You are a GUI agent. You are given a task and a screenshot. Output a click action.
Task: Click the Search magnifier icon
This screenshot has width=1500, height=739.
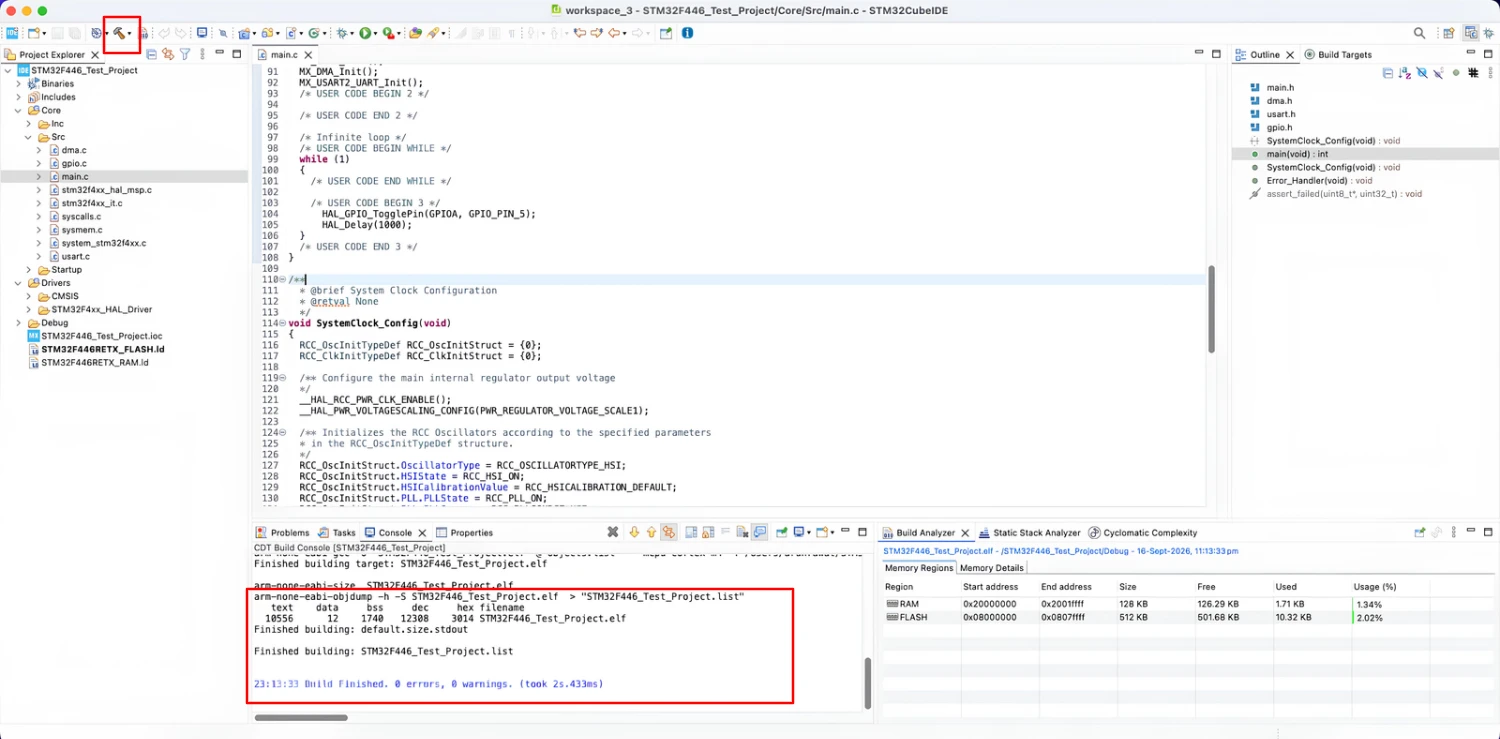coord(1419,33)
